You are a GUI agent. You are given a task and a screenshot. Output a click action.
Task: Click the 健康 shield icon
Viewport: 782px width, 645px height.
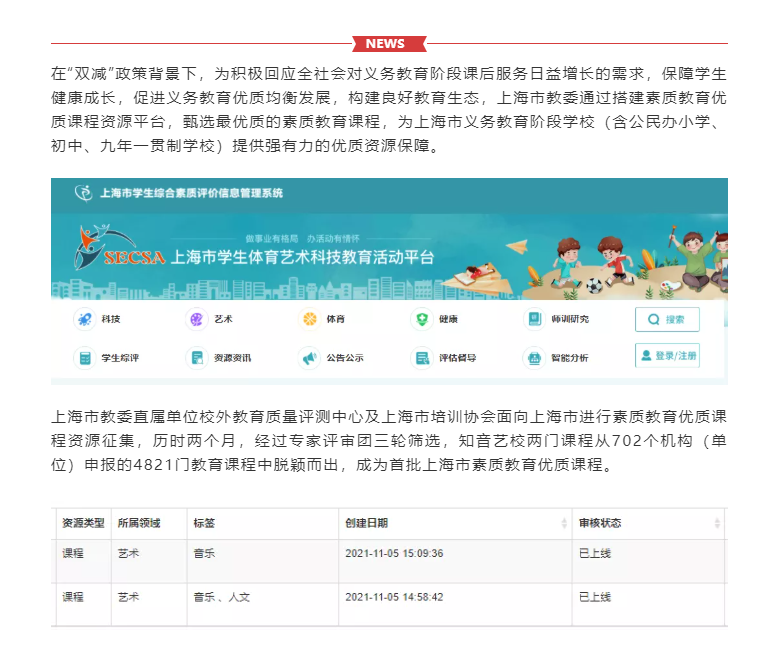click(x=422, y=319)
